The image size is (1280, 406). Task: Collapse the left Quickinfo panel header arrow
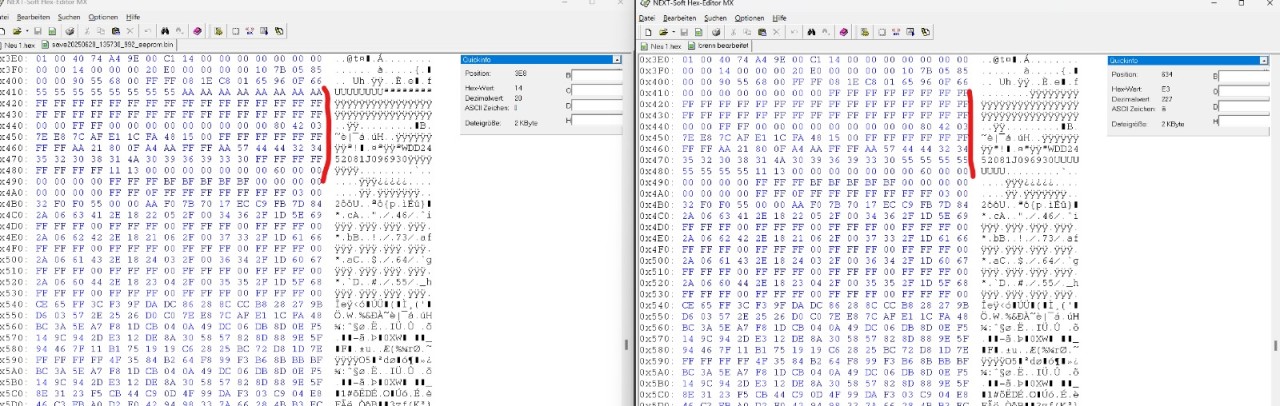pyautogui.click(x=617, y=60)
